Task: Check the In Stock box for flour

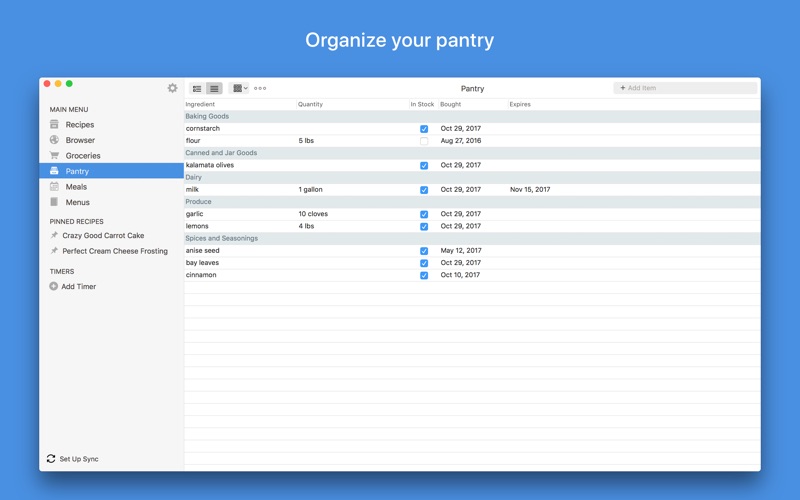Action: tap(424, 141)
